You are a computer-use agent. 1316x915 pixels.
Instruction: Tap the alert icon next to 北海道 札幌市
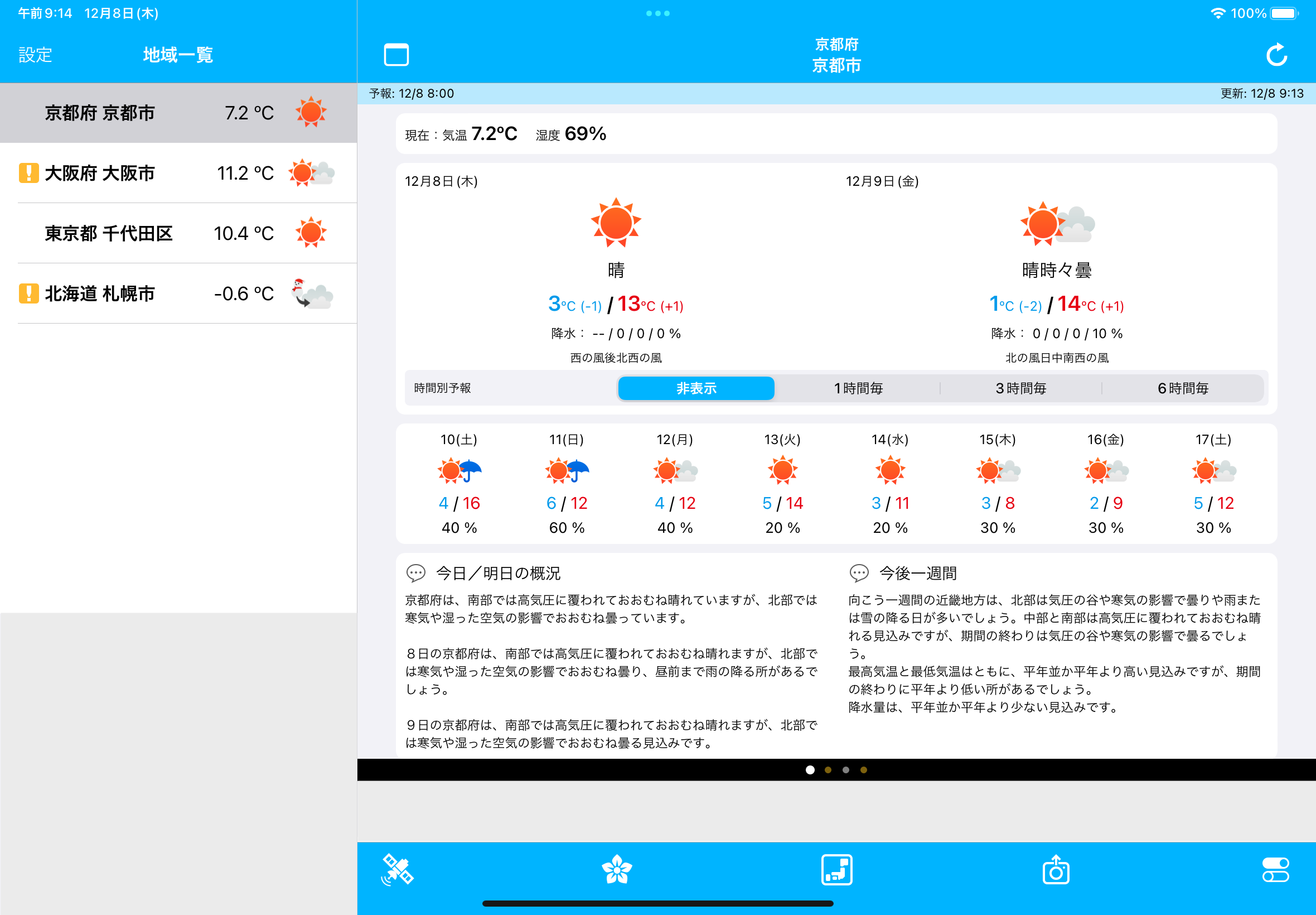[28, 293]
